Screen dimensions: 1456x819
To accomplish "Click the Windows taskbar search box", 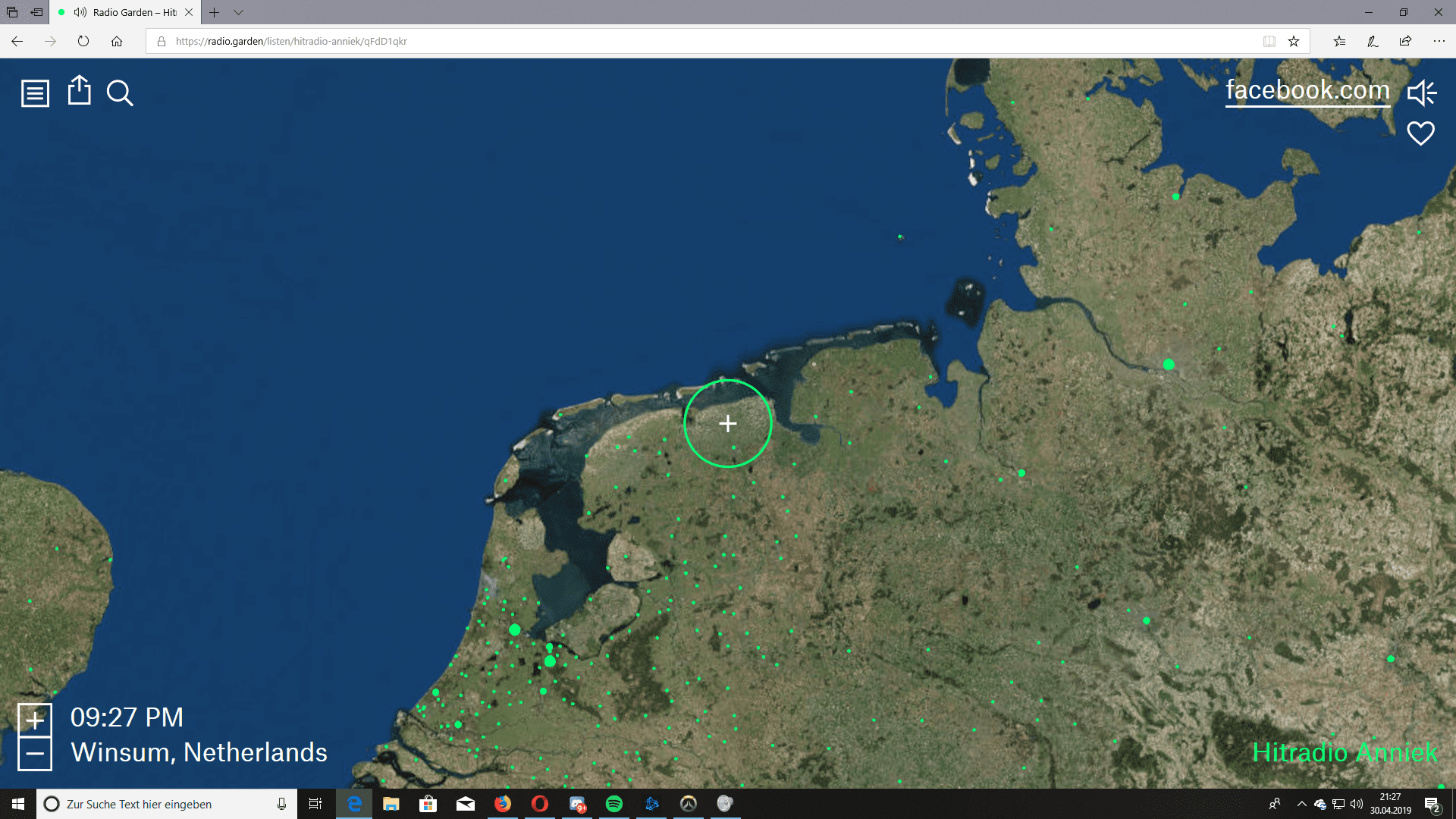I will [x=166, y=804].
